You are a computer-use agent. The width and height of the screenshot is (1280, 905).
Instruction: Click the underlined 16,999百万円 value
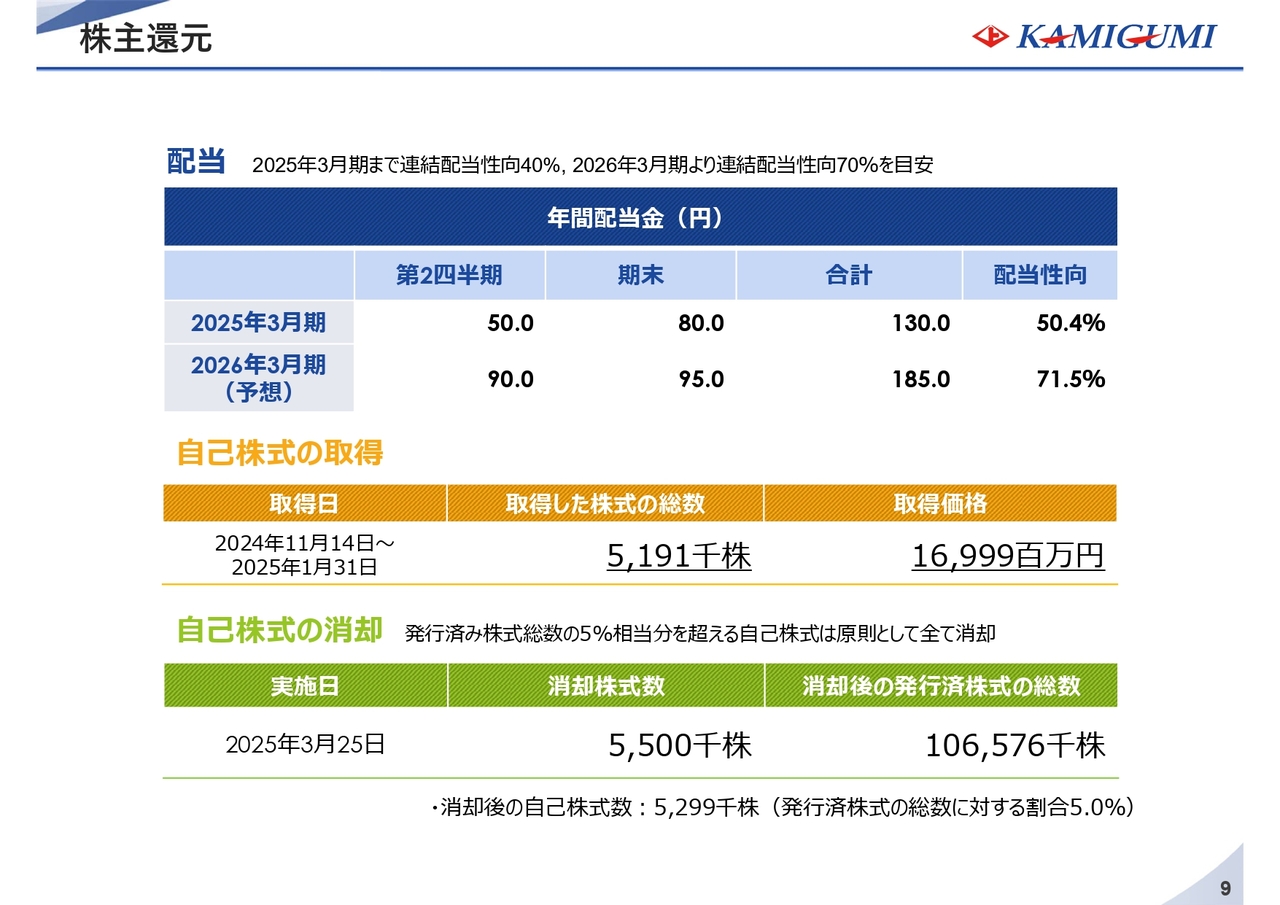pyautogui.click(x=1007, y=556)
